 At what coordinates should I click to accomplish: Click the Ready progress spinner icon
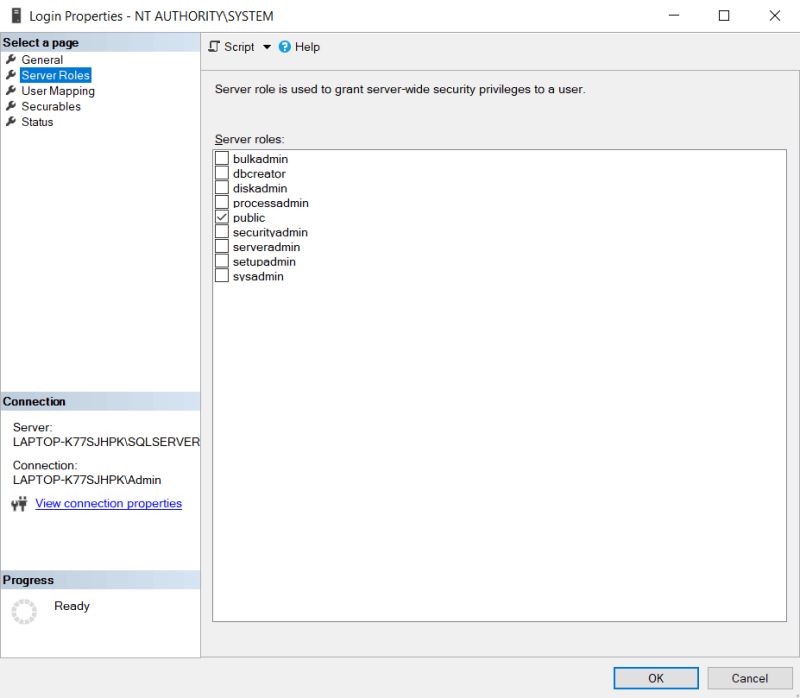pyautogui.click(x=24, y=611)
